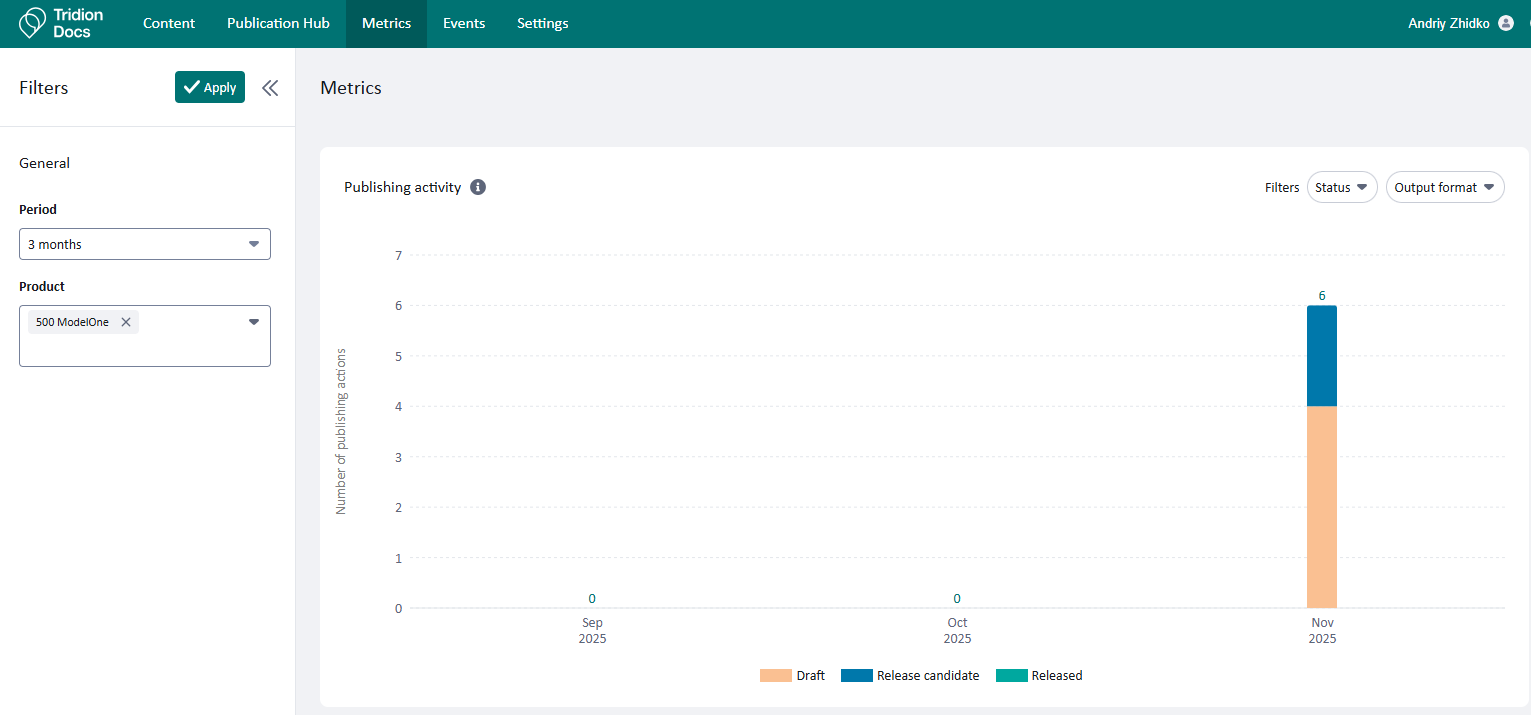This screenshot has width=1531, height=715.
Task: Expand the Product dropdown arrow
Action: click(x=253, y=322)
